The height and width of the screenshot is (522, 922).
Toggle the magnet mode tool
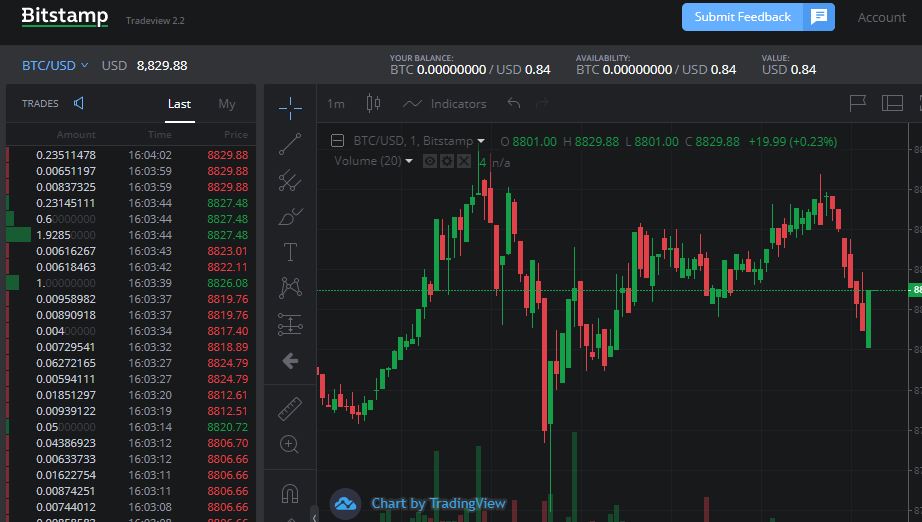290,493
